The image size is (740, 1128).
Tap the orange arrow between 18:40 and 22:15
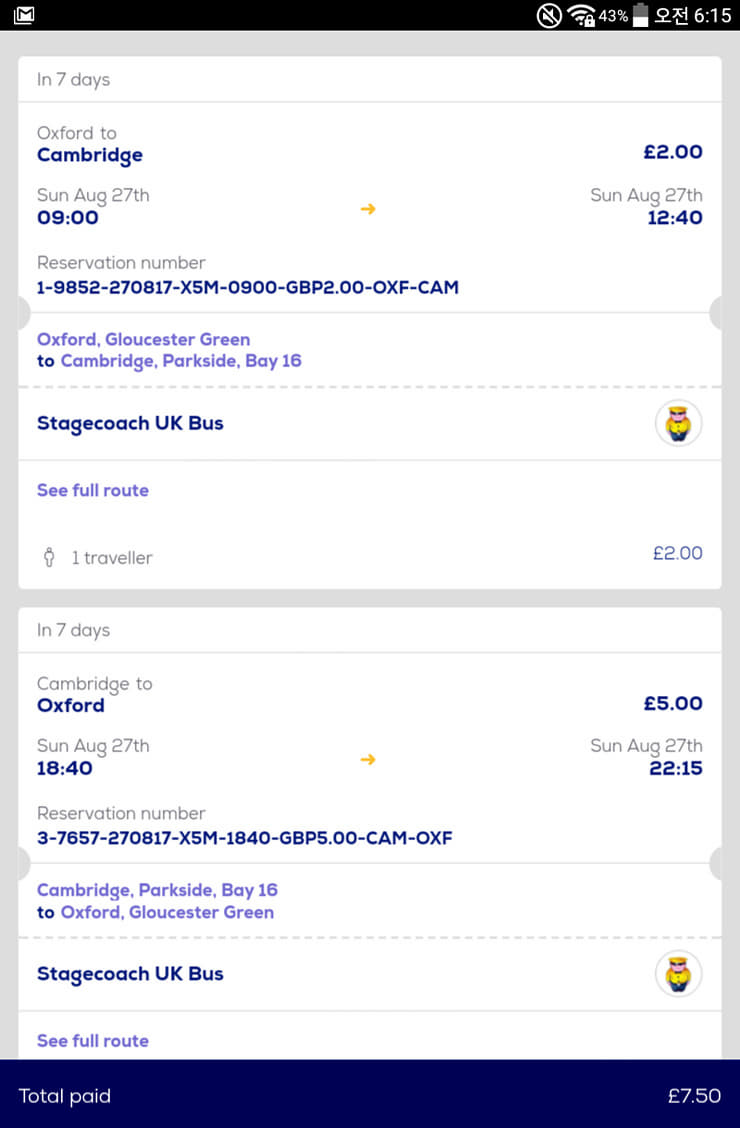point(368,760)
